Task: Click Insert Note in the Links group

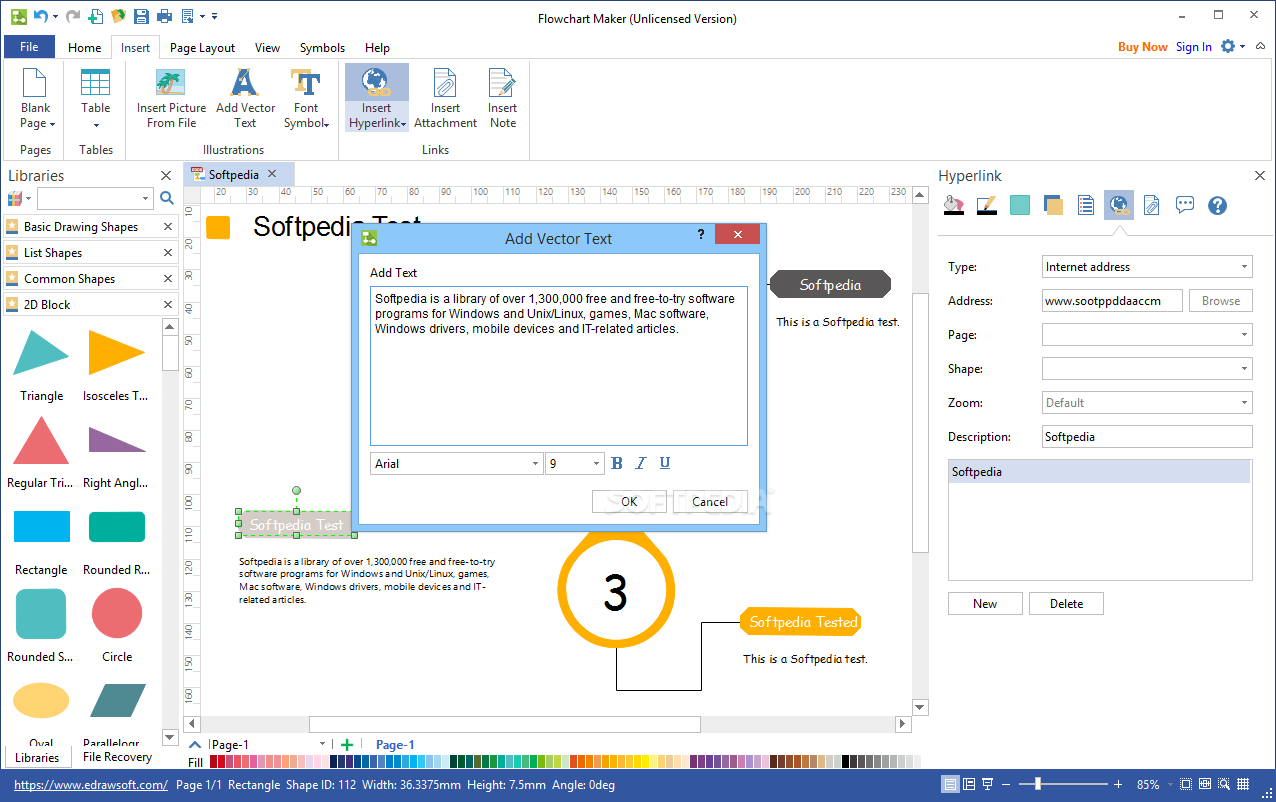Action: coord(503,99)
